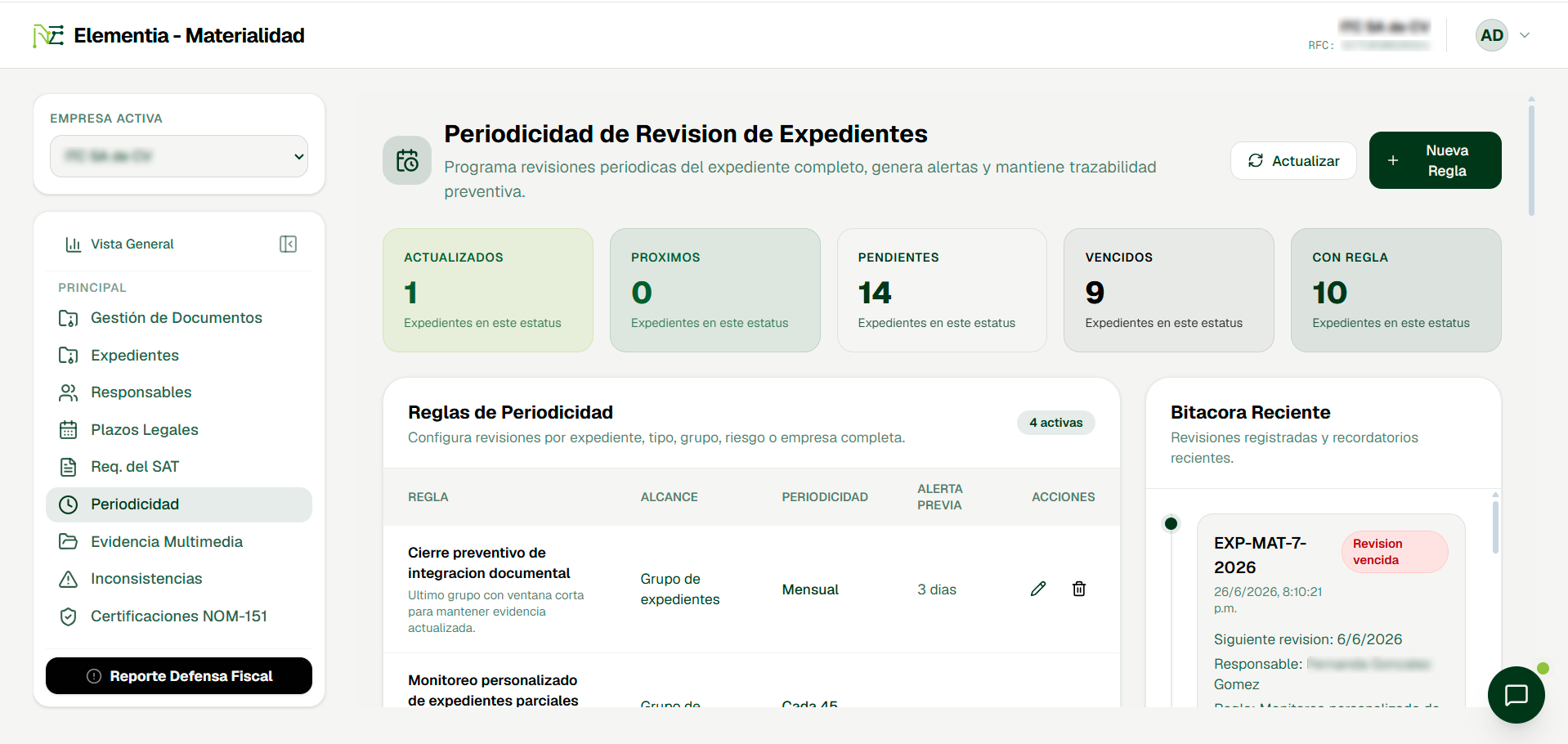Click the ALERTA PREVIA column header

point(940,497)
